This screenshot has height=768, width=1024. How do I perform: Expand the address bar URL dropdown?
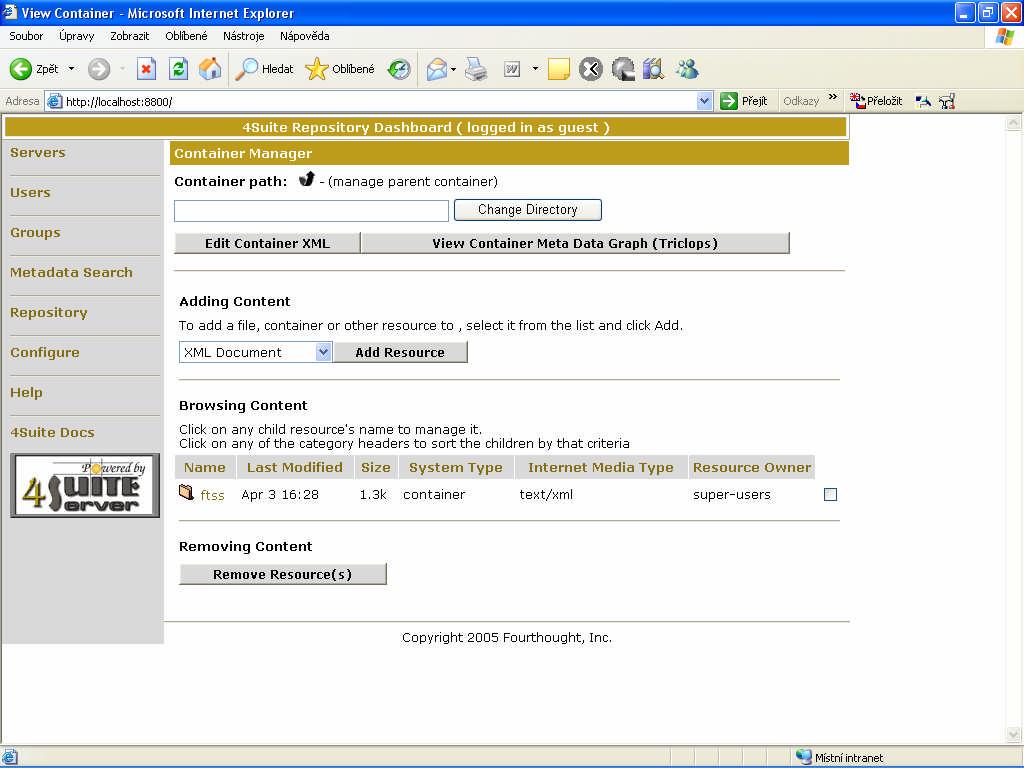pos(705,101)
